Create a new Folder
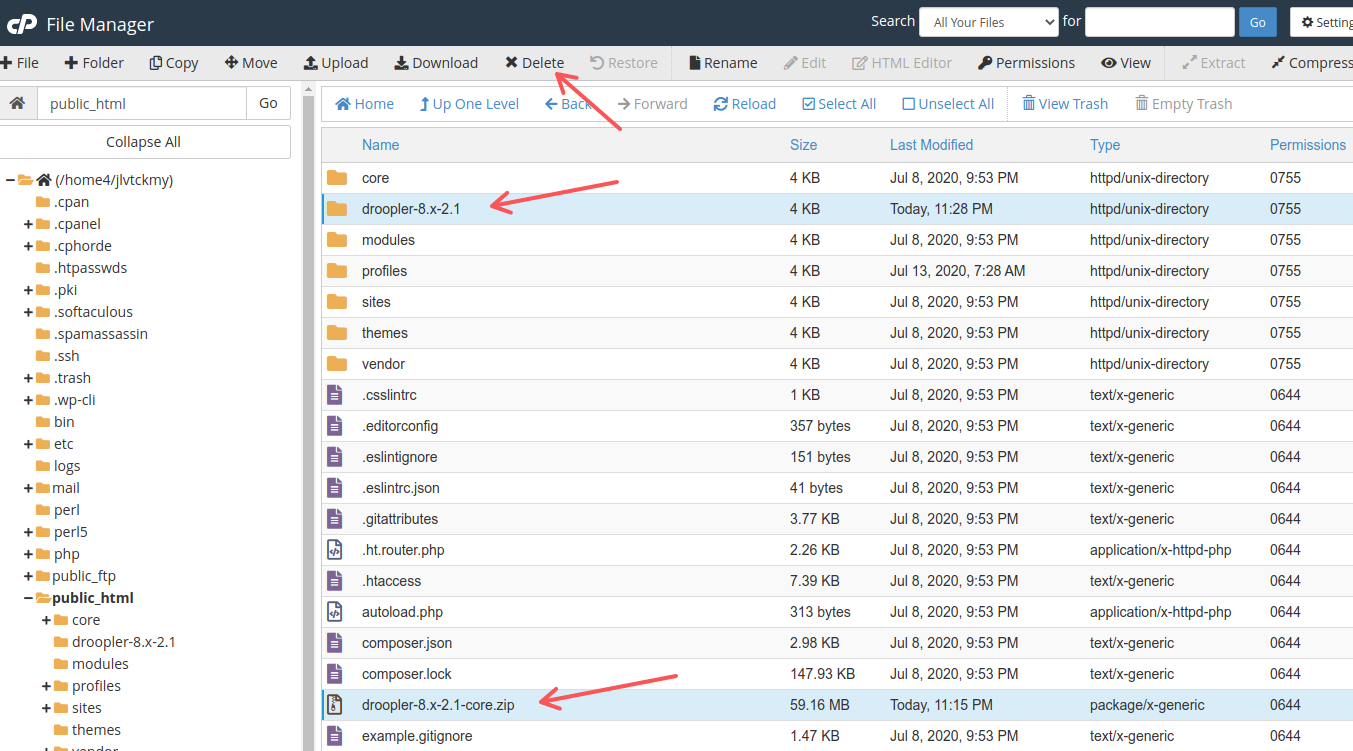The height and width of the screenshot is (751, 1353). tap(94, 63)
